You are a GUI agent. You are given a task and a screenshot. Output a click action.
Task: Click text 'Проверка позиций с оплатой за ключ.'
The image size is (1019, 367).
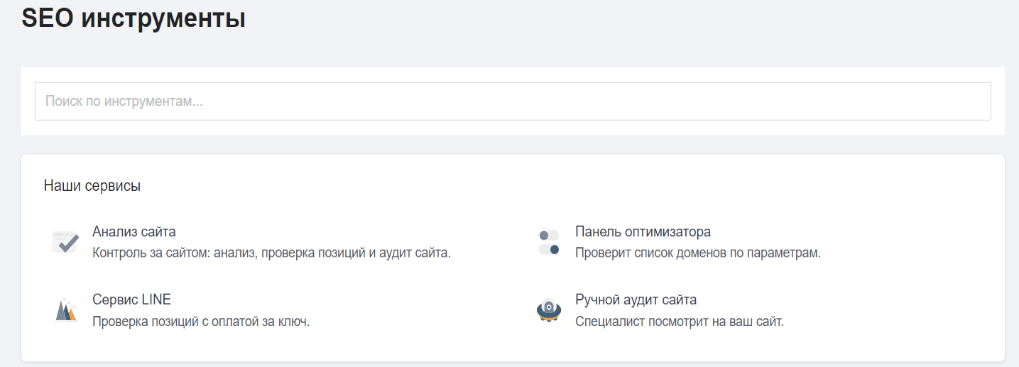pos(201,321)
